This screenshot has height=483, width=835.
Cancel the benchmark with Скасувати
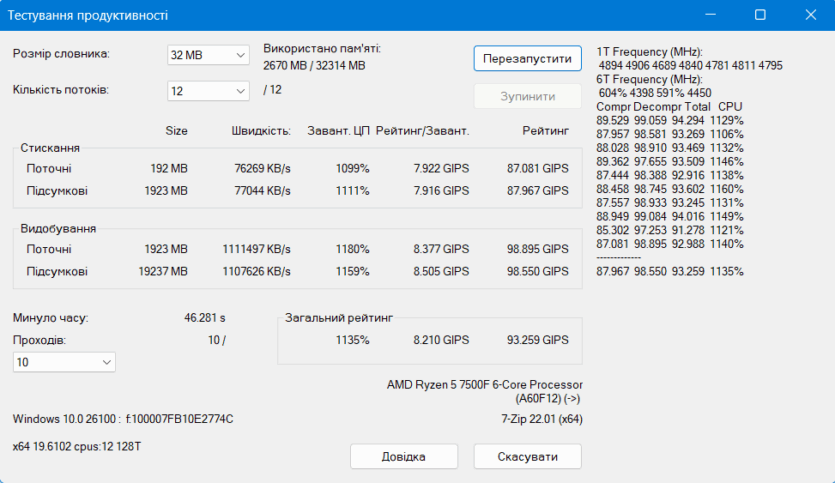click(527, 457)
